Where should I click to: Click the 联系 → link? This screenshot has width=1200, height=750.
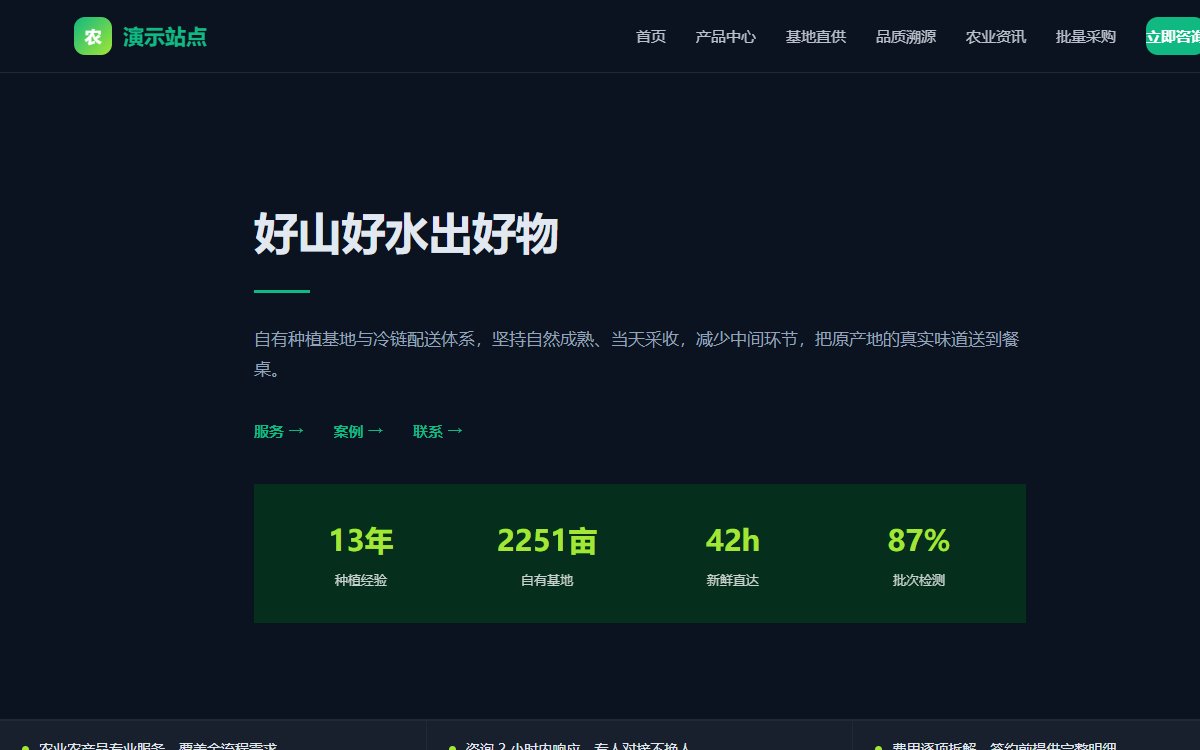click(x=439, y=432)
